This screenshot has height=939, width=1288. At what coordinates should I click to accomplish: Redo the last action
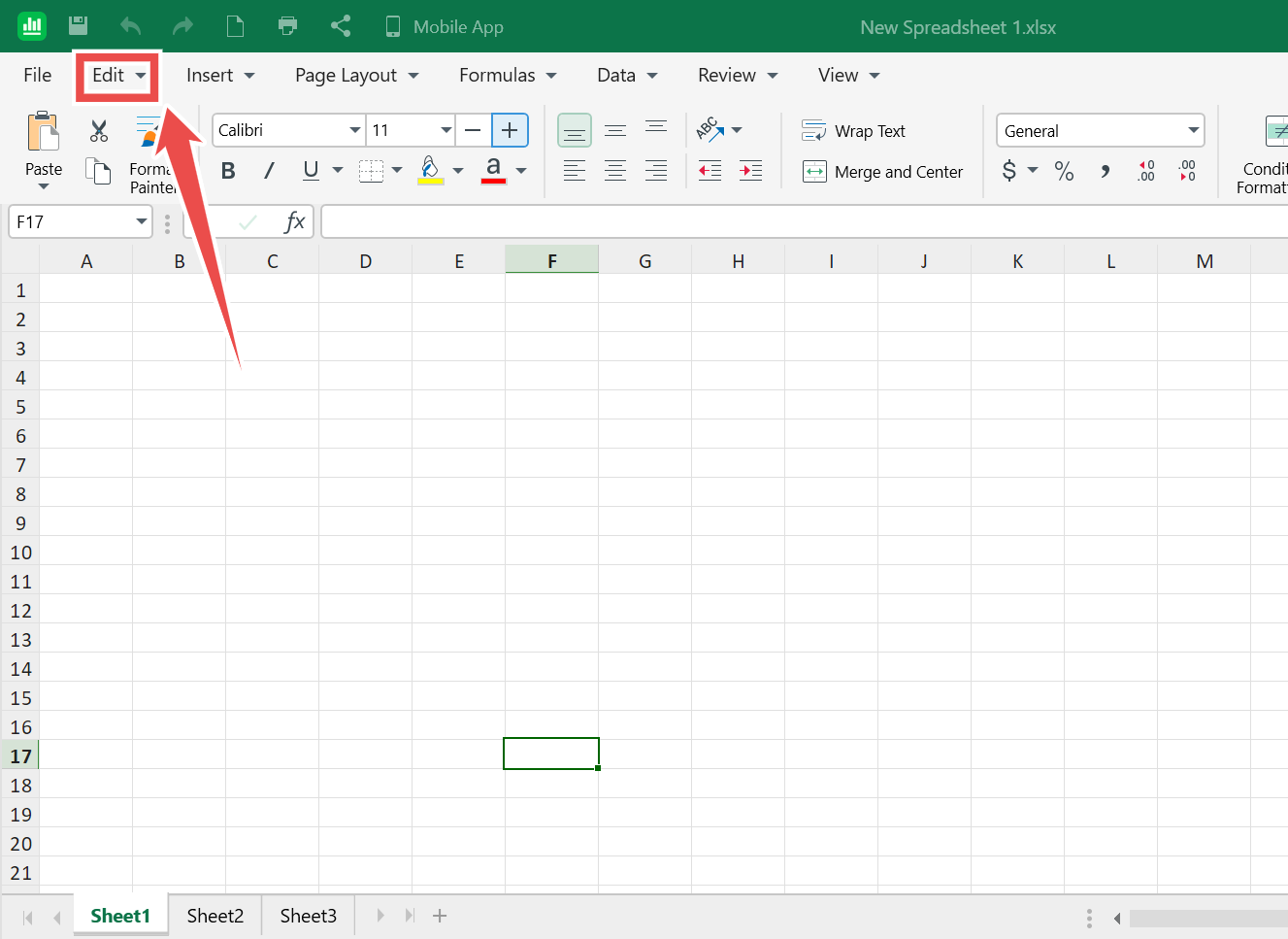click(182, 26)
